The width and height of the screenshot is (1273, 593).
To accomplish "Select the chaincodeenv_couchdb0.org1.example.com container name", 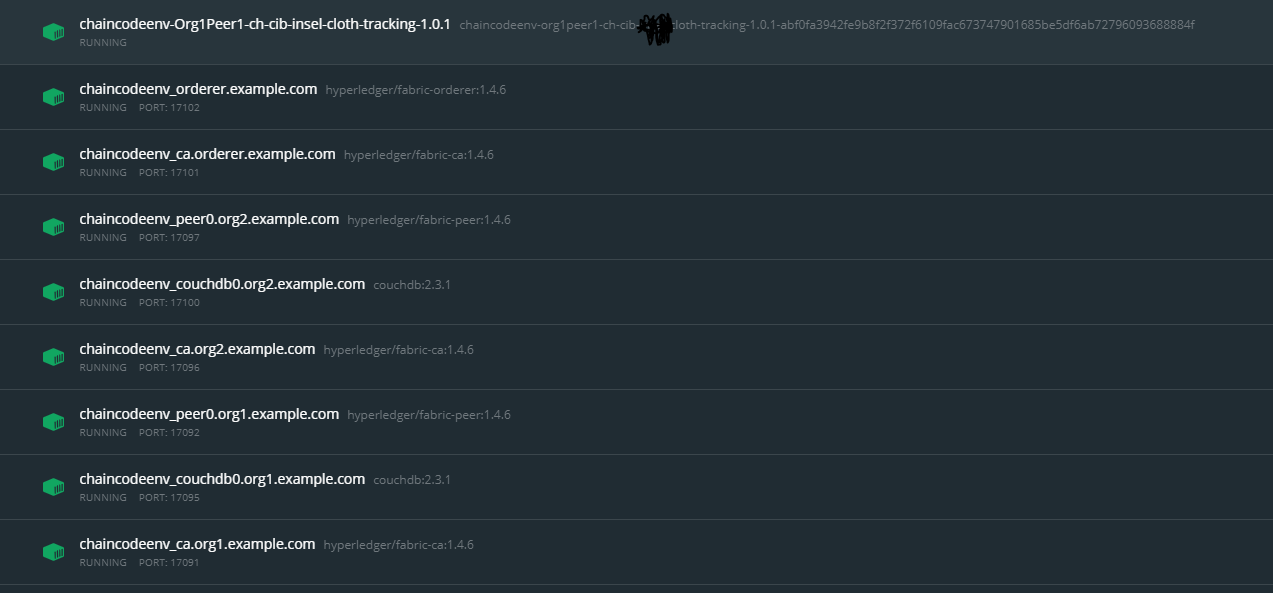I will pos(222,479).
